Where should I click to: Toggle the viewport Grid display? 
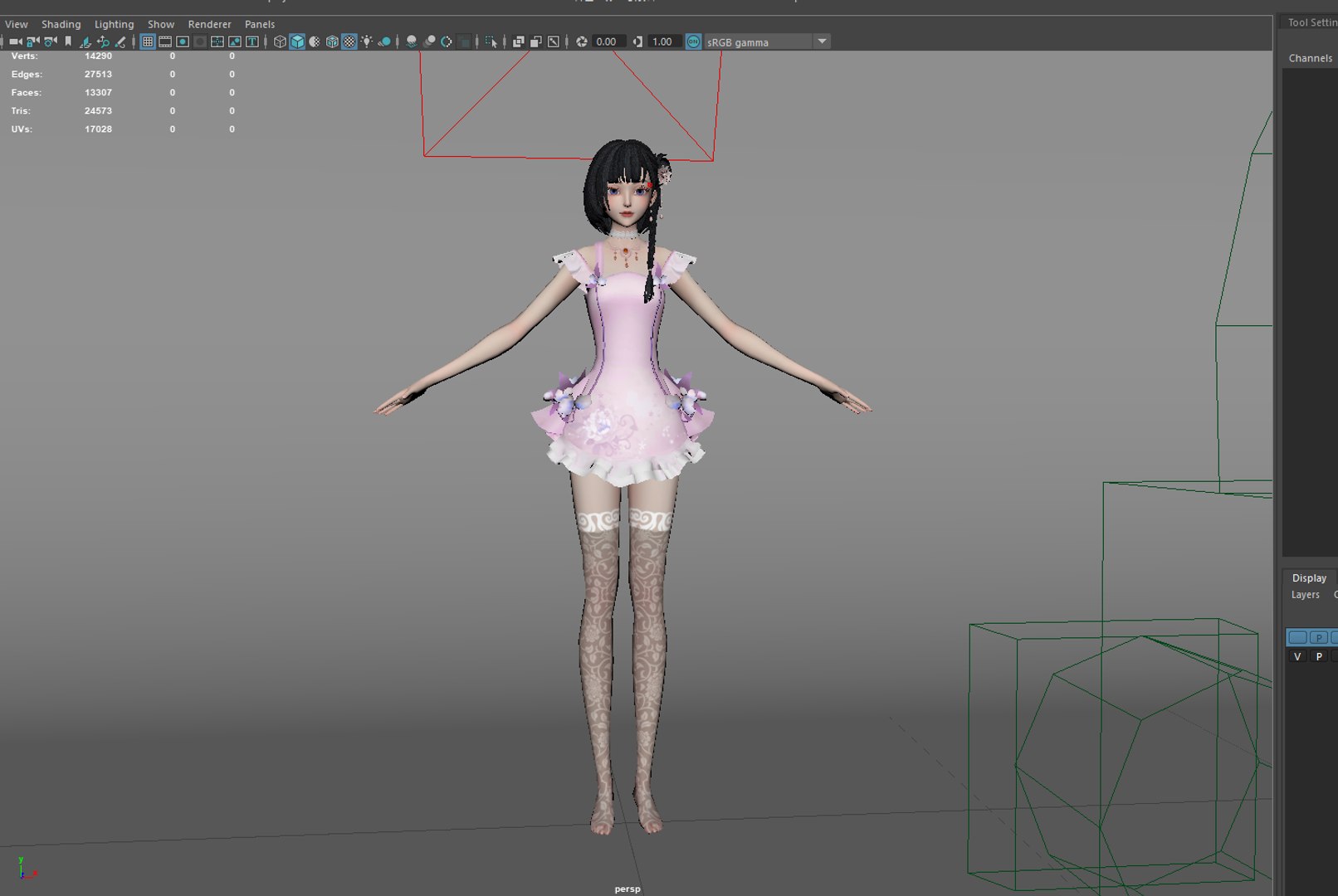[x=148, y=41]
